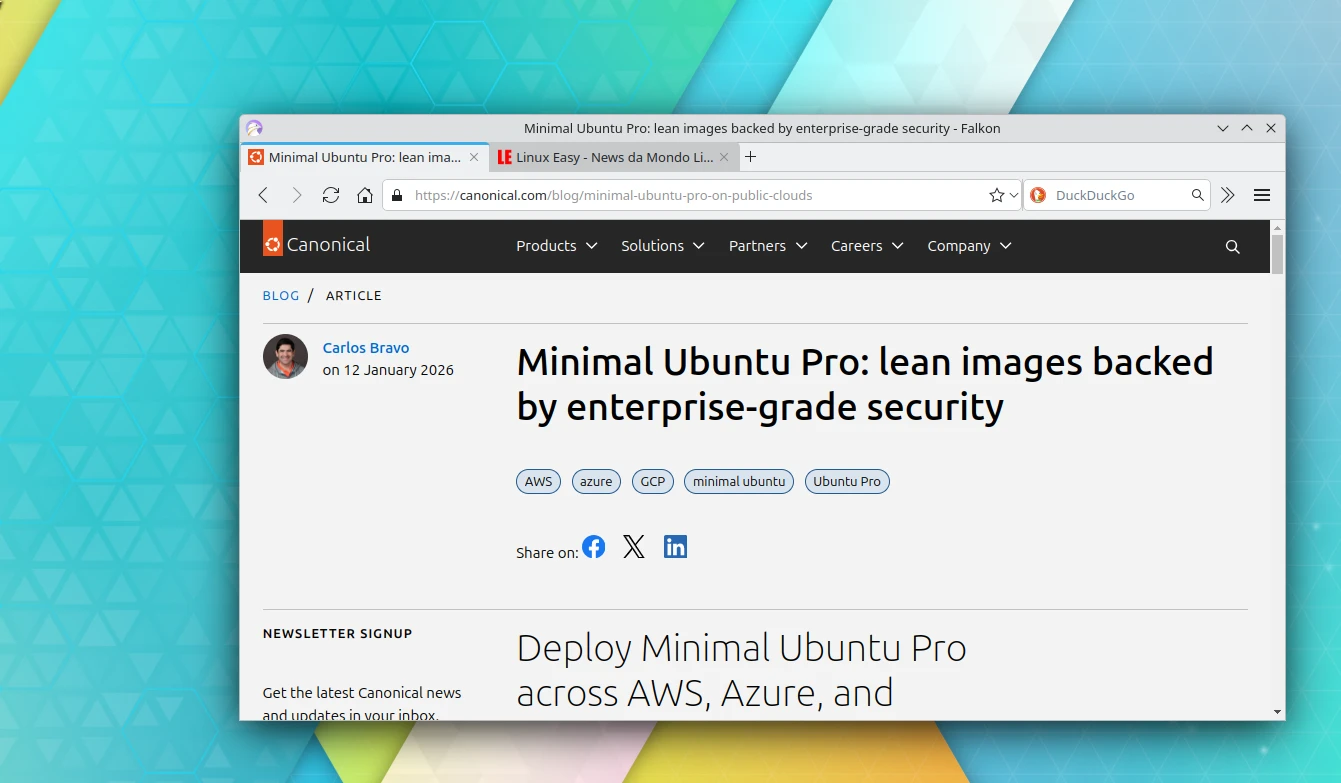Open the Solutions dropdown
The height and width of the screenshot is (783, 1341).
pyautogui.click(x=661, y=246)
